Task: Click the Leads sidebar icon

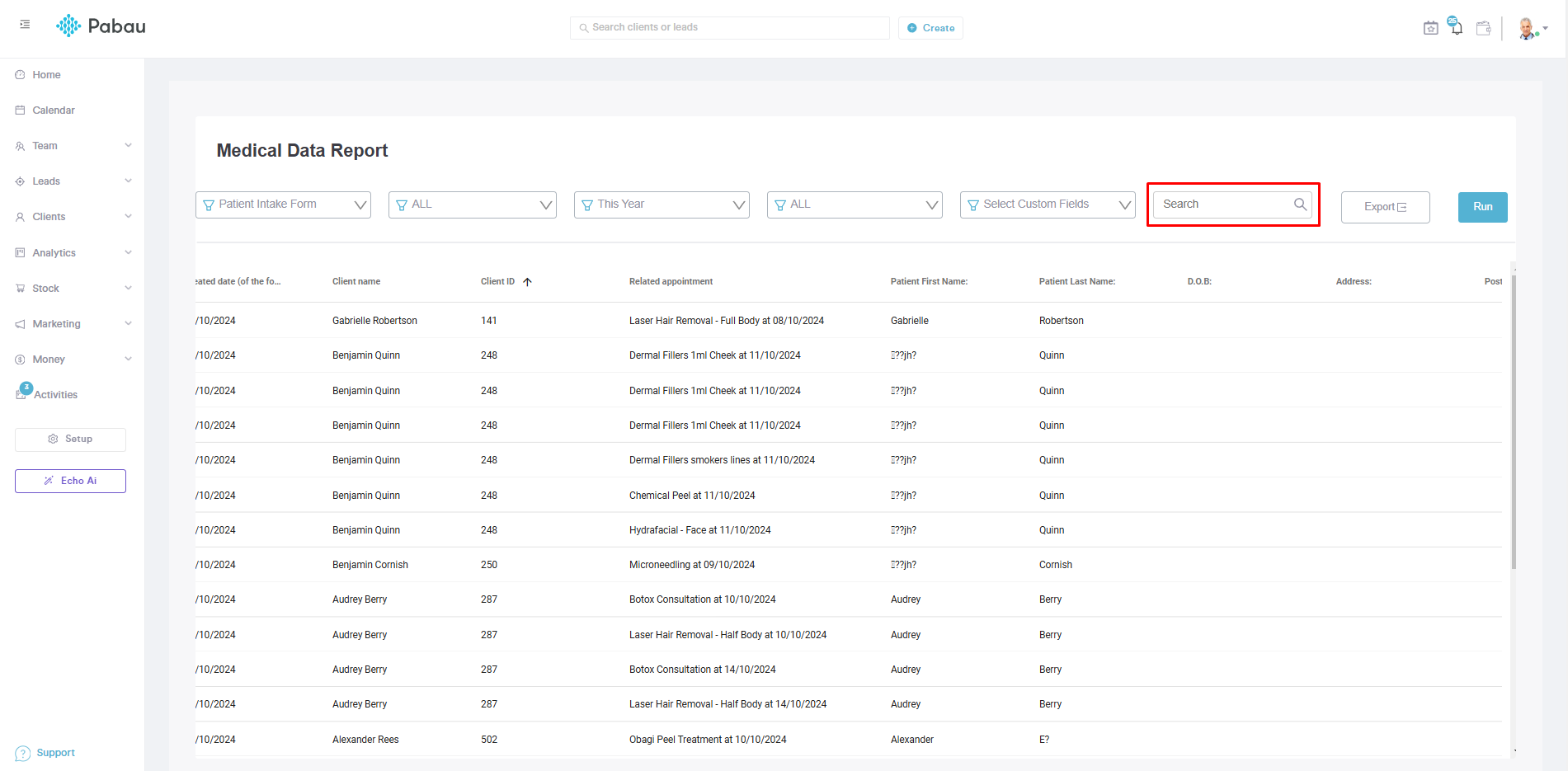Action: tap(20, 181)
